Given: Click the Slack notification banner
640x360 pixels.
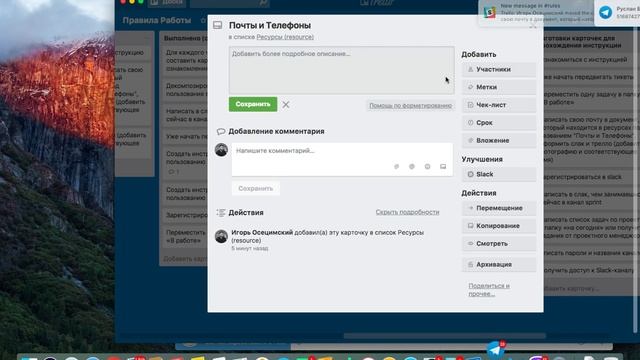Looking at the screenshot, I should 536,13.
